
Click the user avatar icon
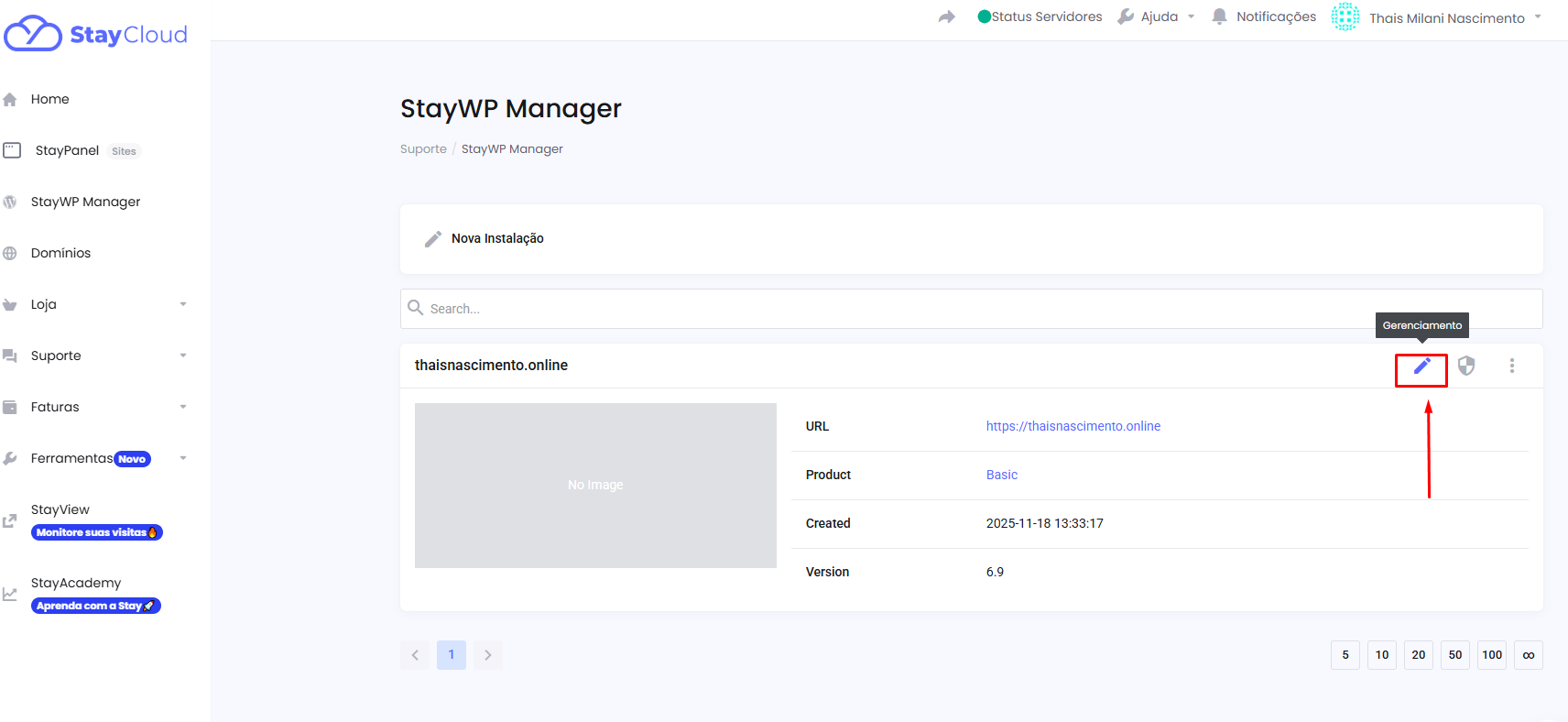click(x=1345, y=16)
